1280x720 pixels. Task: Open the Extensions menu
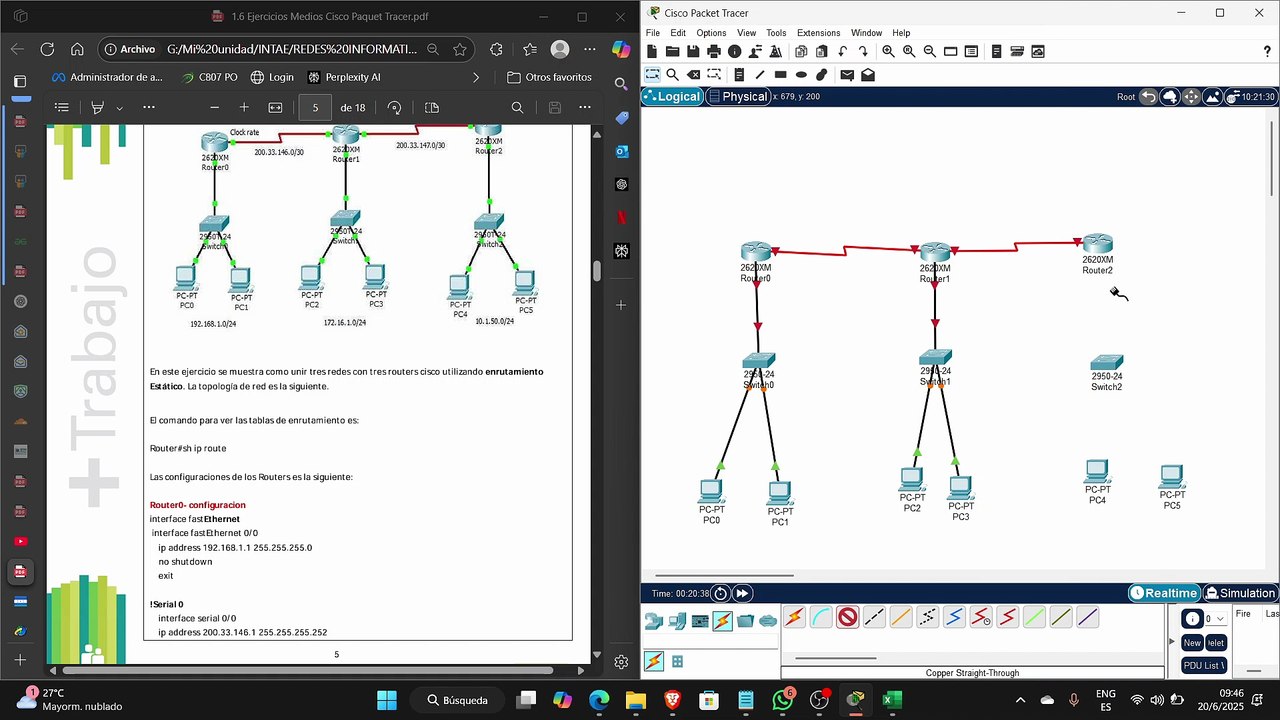[x=818, y=33]
